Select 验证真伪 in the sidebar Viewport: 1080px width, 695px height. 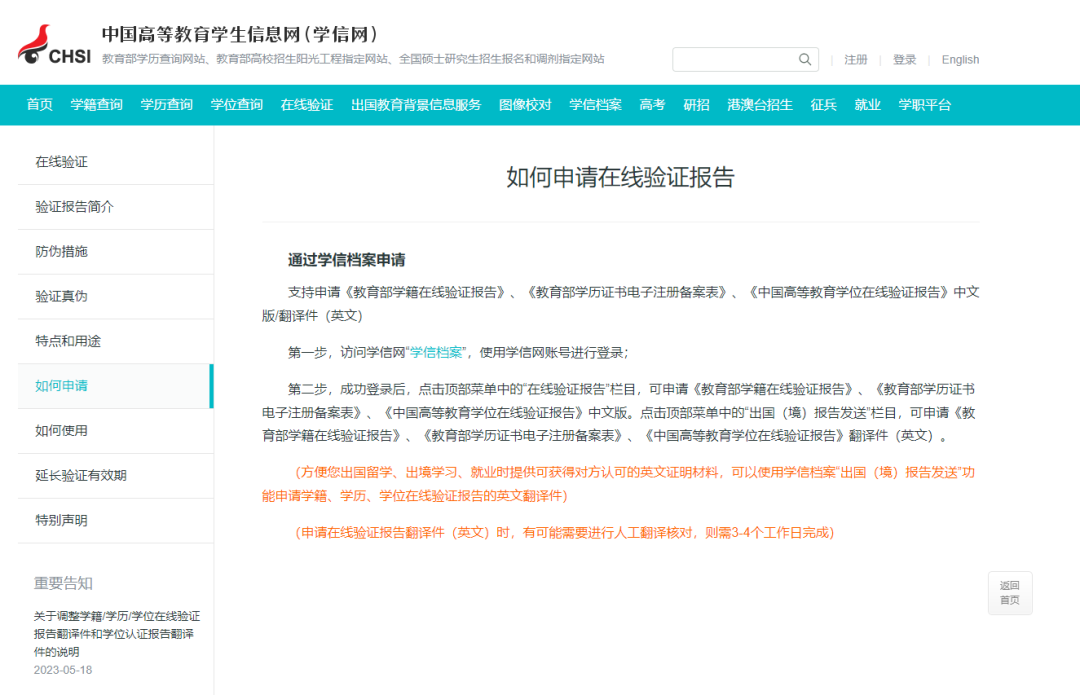(116, 296)
